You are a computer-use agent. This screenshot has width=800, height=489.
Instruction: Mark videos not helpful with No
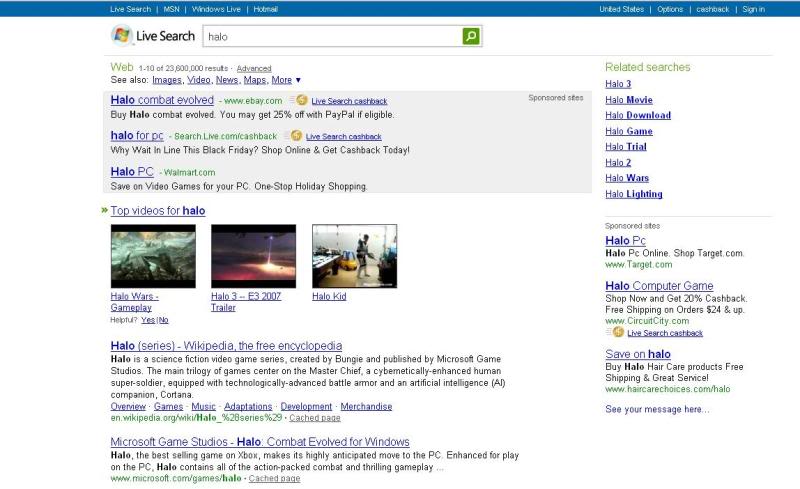163,320
